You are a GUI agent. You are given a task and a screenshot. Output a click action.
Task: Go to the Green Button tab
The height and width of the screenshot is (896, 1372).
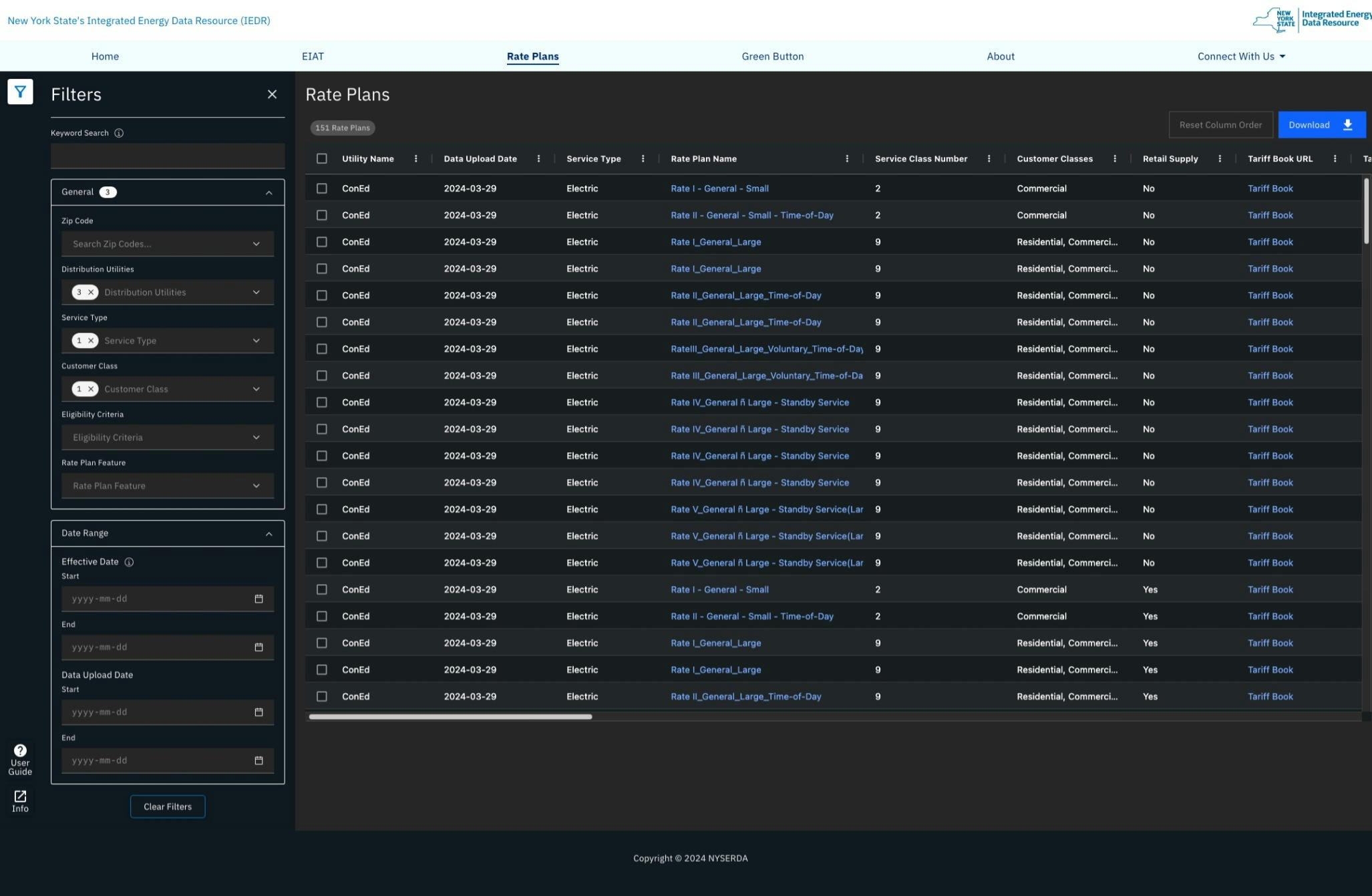point(772,56)
